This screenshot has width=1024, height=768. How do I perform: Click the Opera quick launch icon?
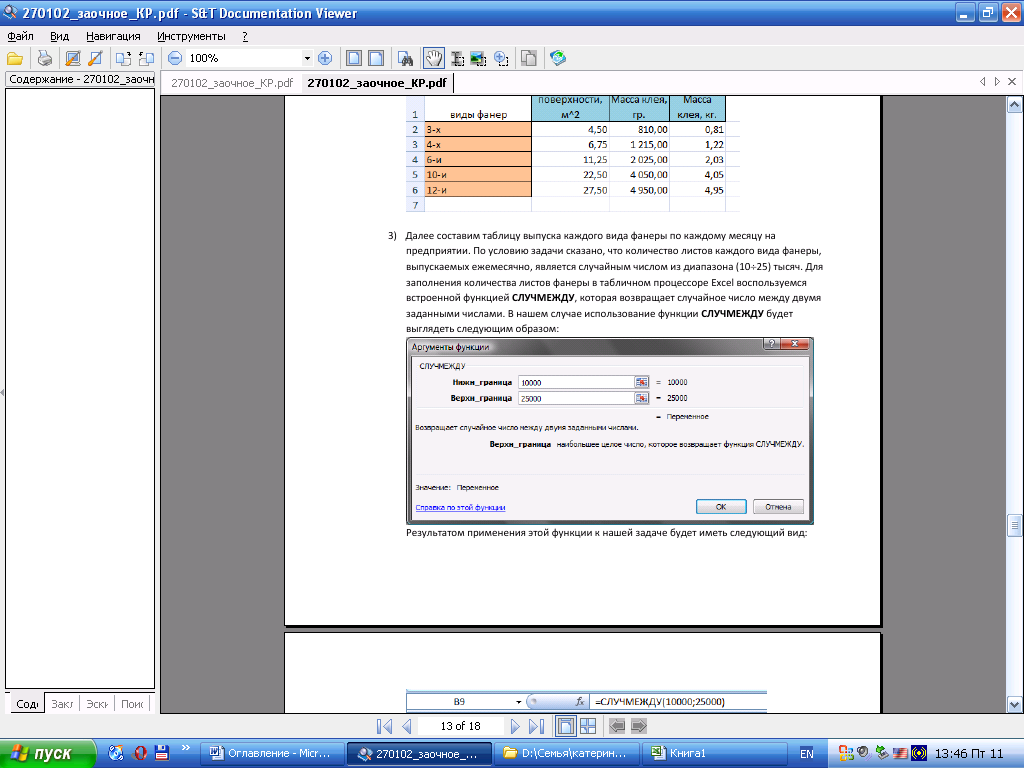click(x=140, y=753)
